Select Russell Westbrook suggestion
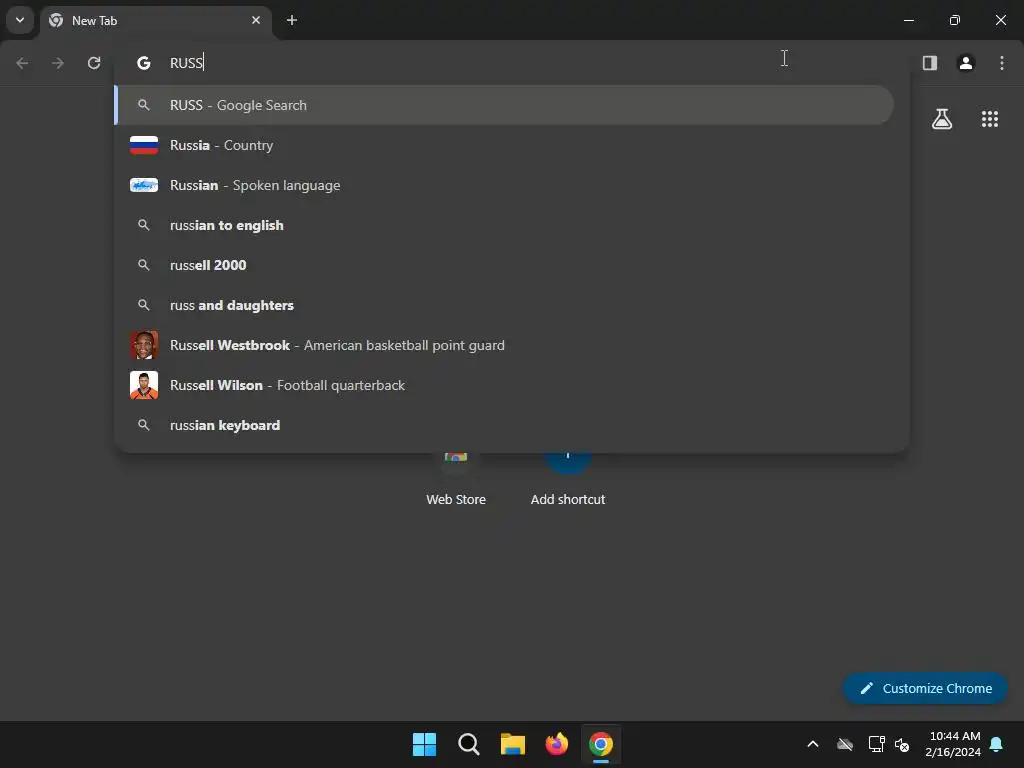 [504, 345]
